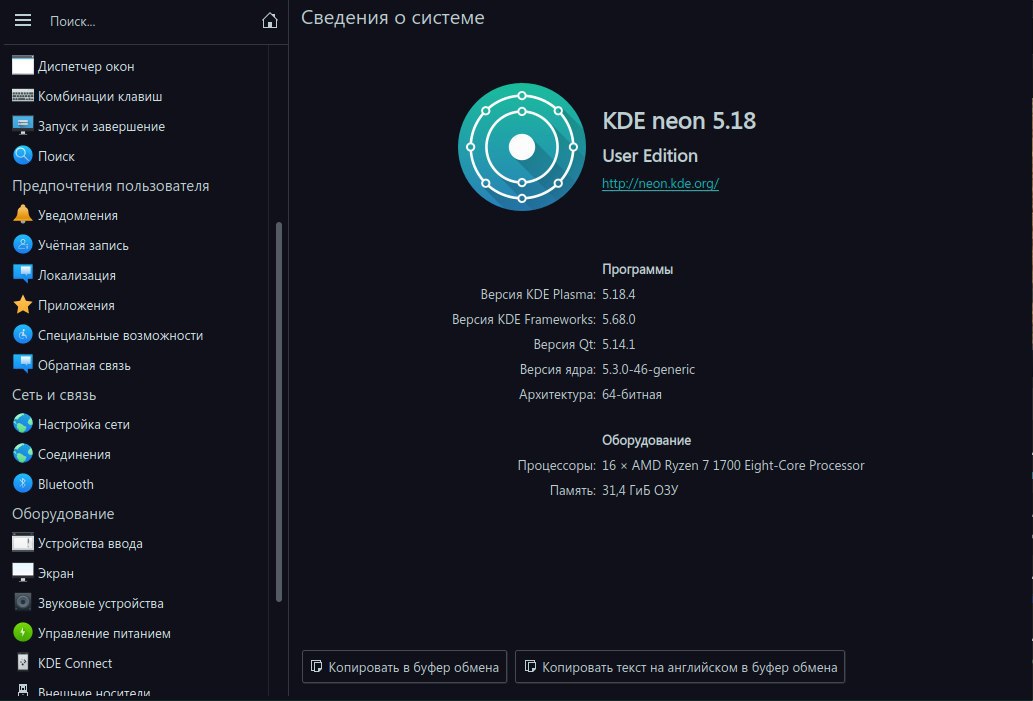Click the Сеть и связь section header
This screenshot has width=1033, height=701.
point(54,395)
